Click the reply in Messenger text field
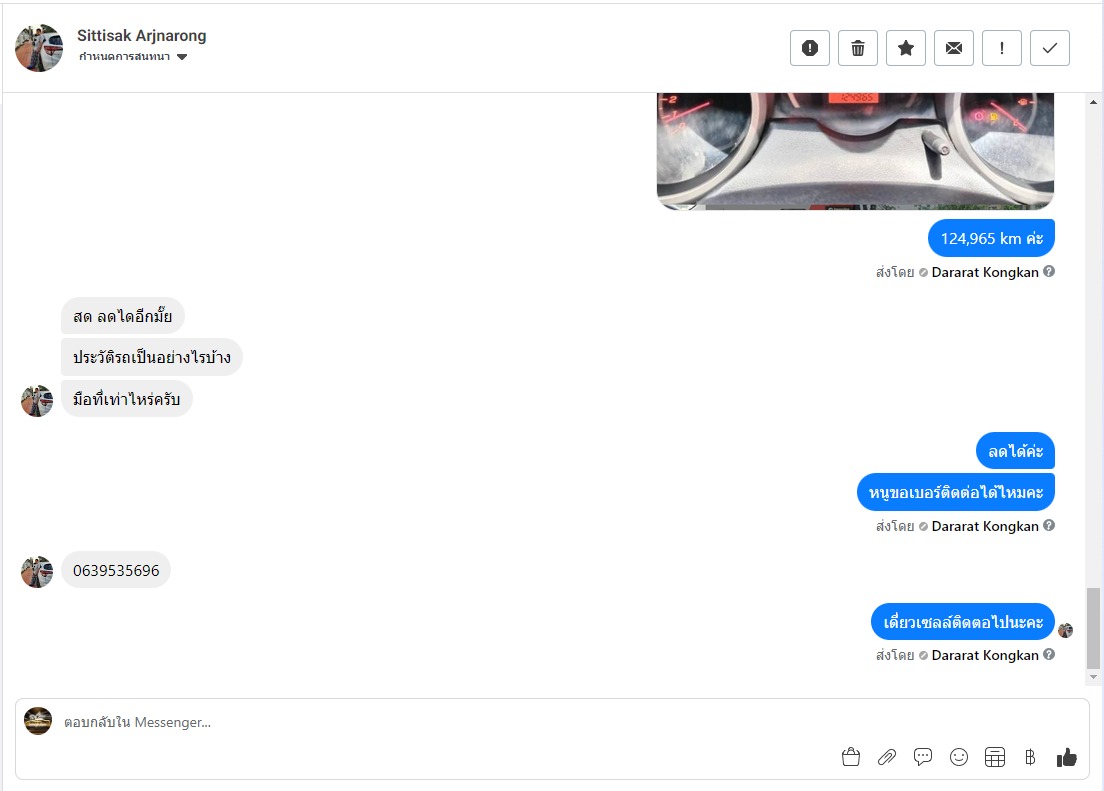Screen dimensions: 1104x791 pyautogui.click(x=451, y=722)
